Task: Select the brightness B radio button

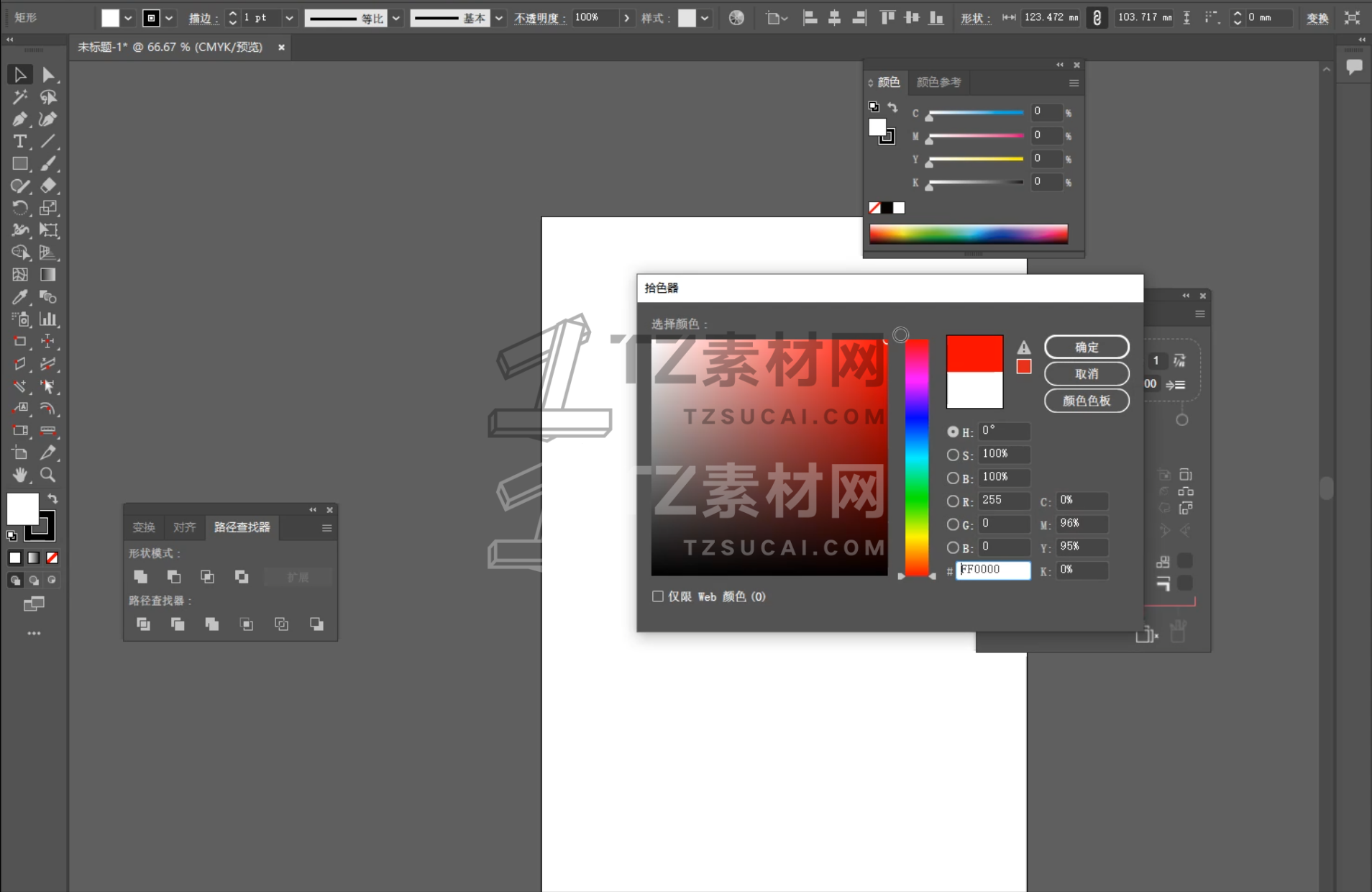Action: coord(953,478)
